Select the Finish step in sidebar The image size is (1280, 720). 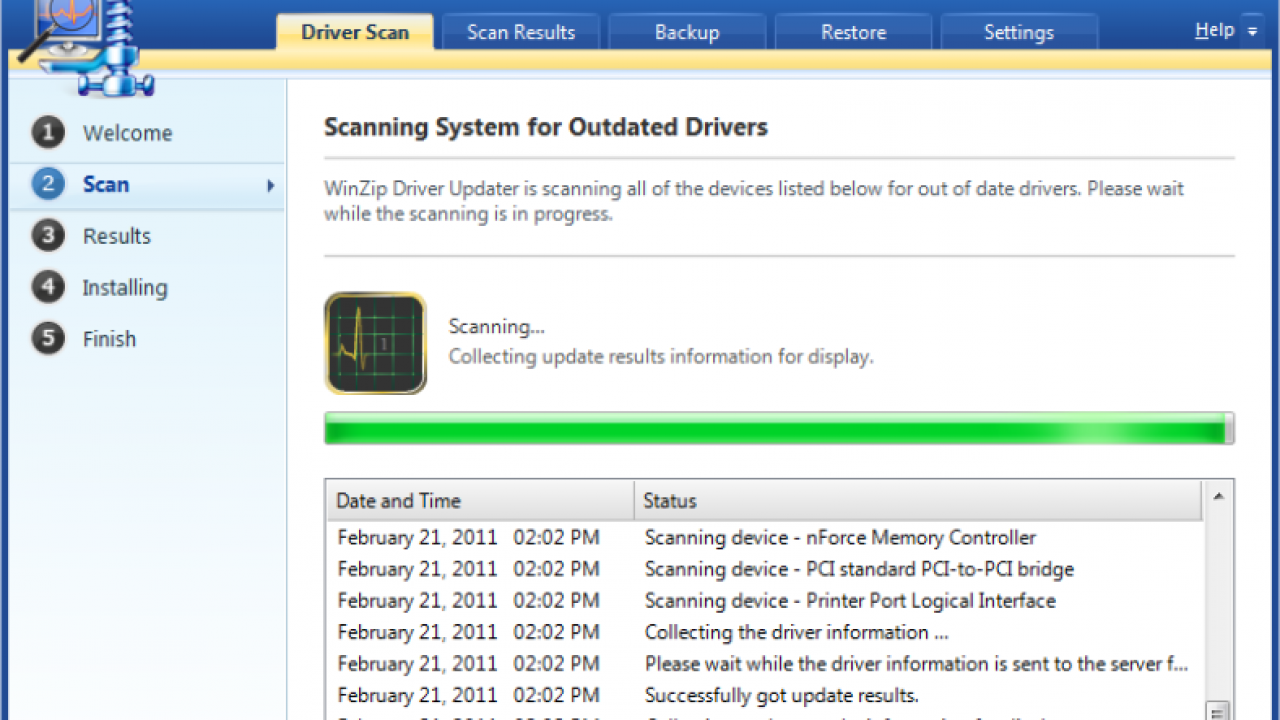click(147, 340)
